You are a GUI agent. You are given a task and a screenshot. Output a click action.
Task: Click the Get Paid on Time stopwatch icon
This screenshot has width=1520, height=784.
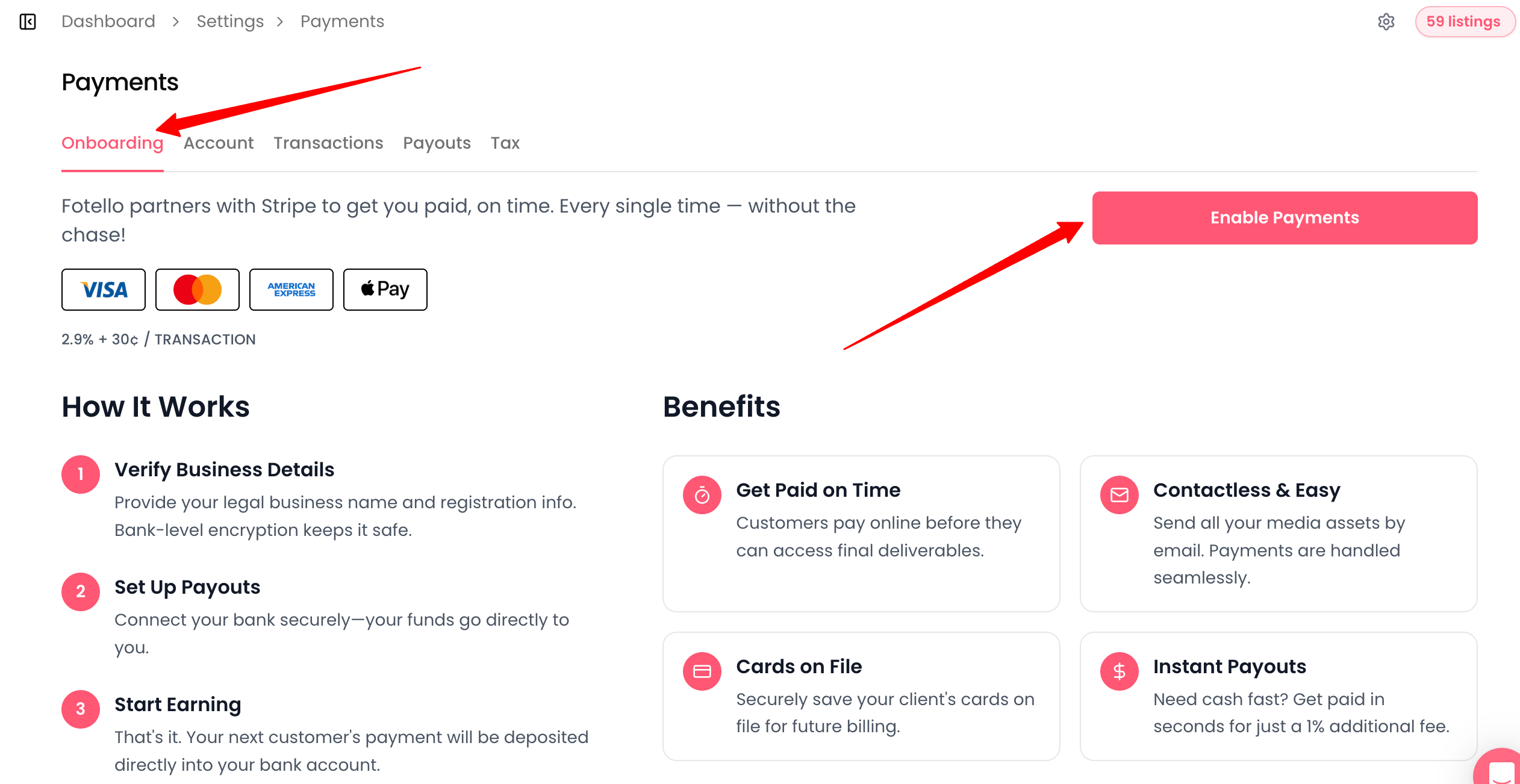[702, 495]
